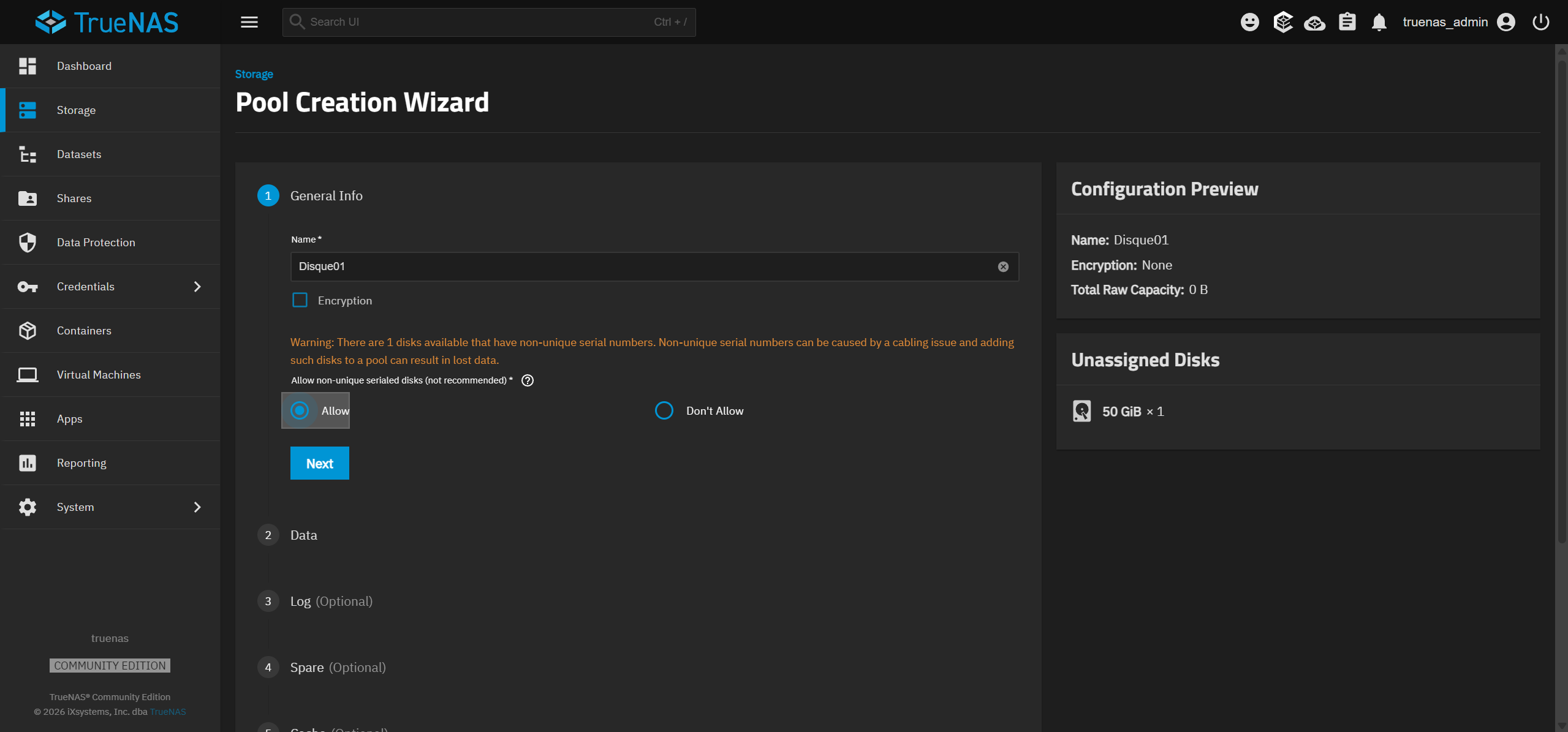Open Data Protection menu item

(112, 243)
